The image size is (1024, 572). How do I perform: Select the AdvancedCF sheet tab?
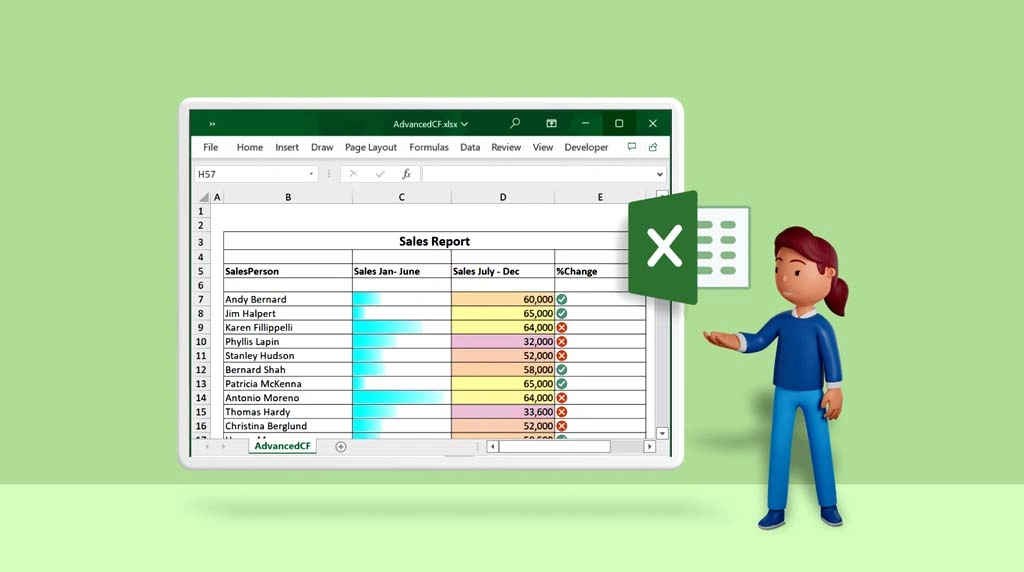coord(282,446)
